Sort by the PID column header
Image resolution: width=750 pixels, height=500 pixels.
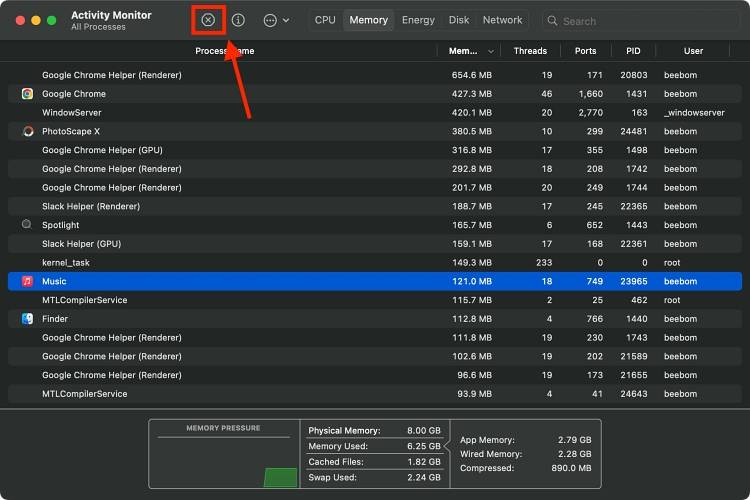pos(633,51)
